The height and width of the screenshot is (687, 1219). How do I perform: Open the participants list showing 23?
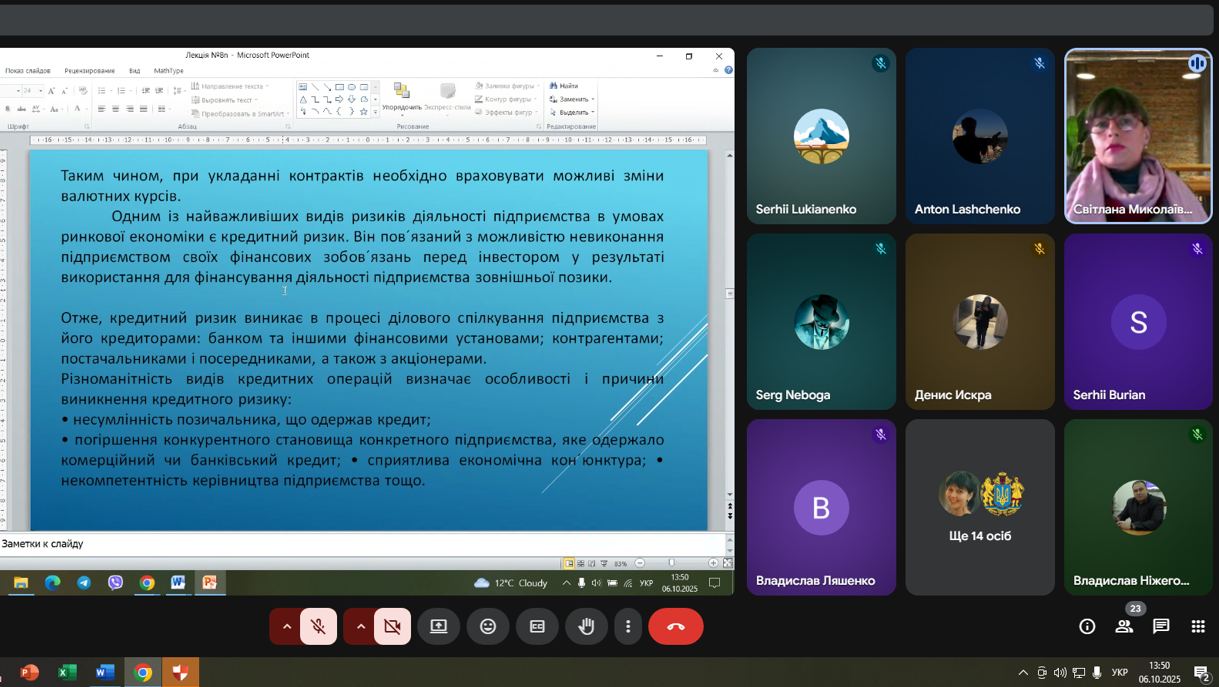(1124, 626)
